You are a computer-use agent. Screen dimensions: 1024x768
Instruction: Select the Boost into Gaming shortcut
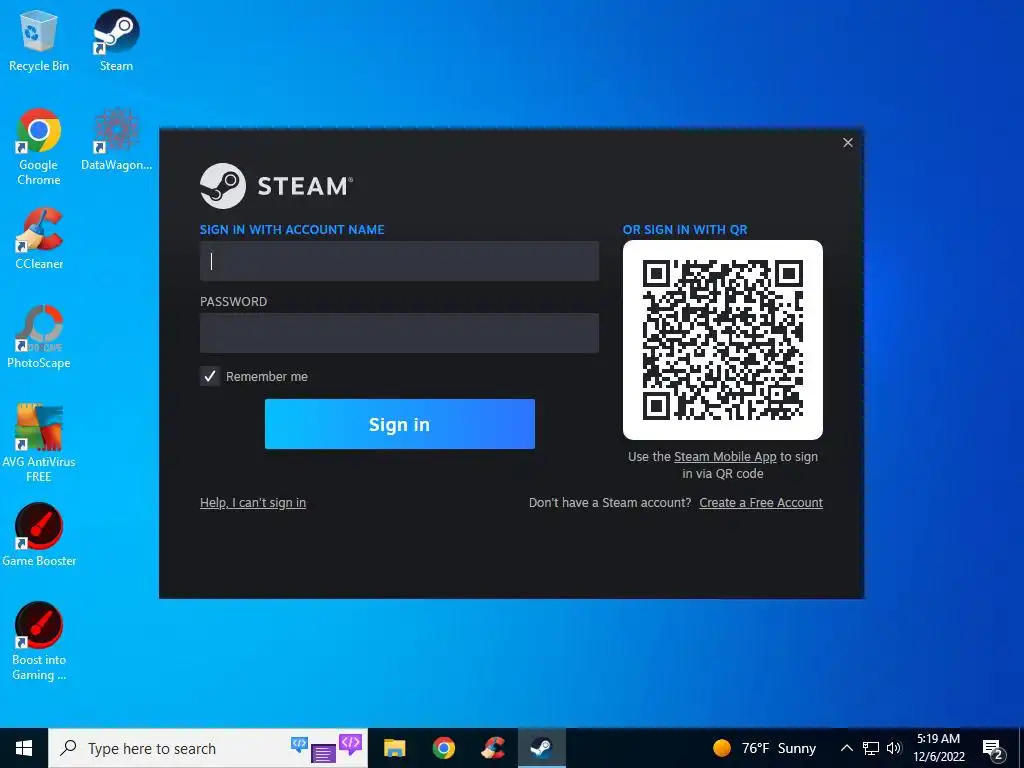click(39, 642)
